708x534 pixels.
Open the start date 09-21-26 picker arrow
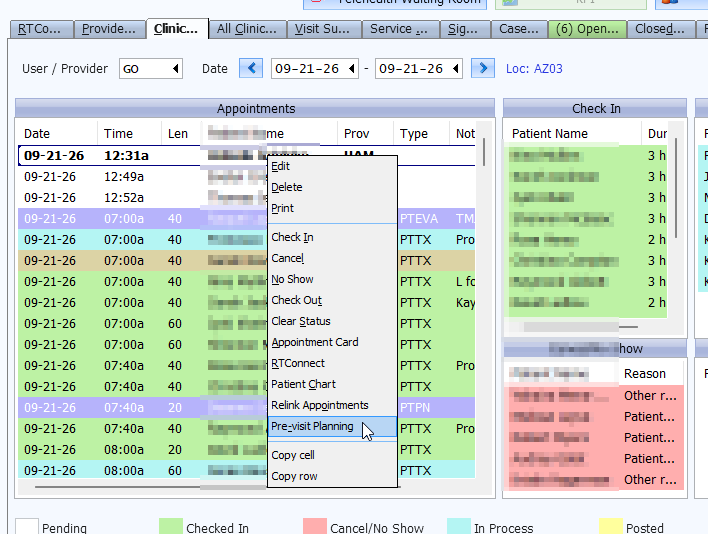tap(352, 69)
